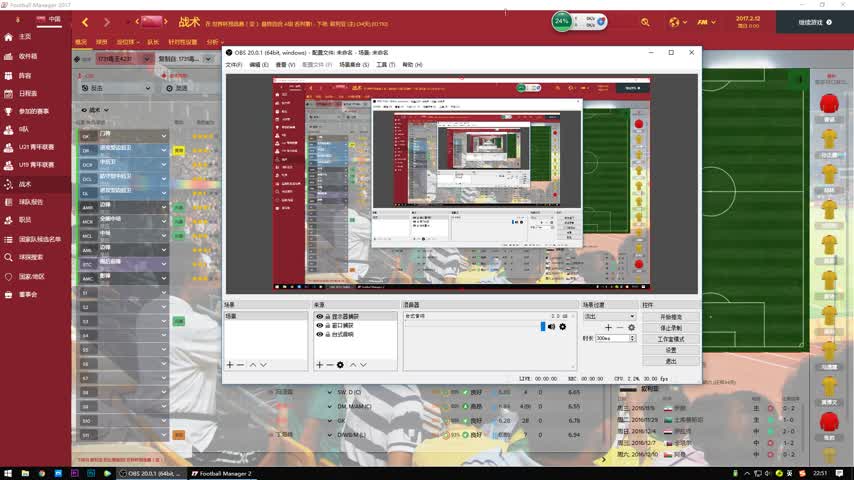Go back with the yellow left arrow
The height and width of the screenshot is (480, 854).
point(85,22)
